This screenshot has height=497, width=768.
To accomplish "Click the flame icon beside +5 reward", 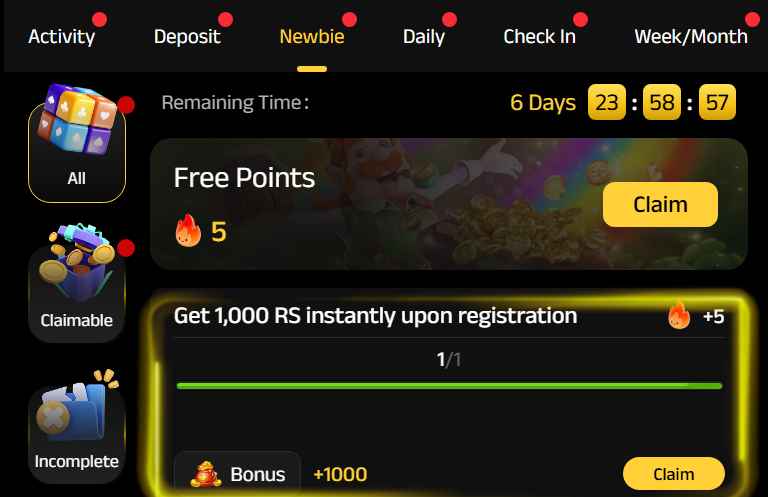I will pyautogui.click(x=679, y=315).
